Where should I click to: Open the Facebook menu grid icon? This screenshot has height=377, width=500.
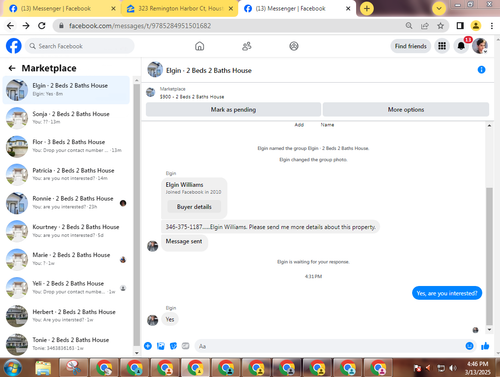coord(442,46)
